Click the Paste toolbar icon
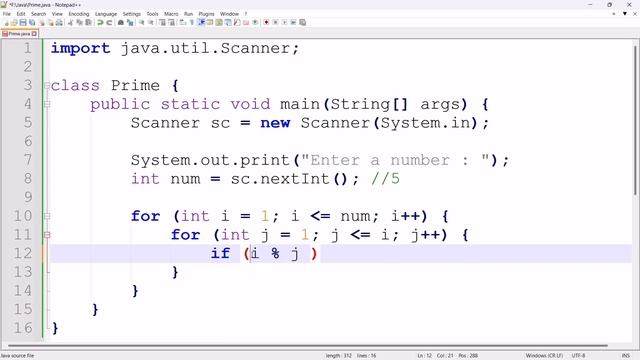The image size is (640, 360). click(88, 22)
